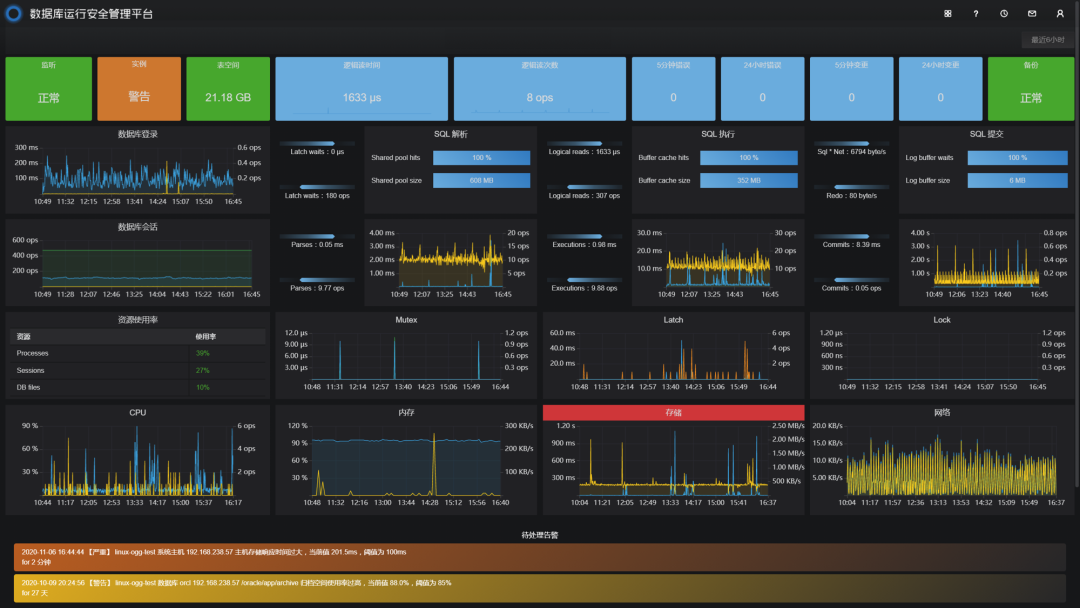Open the user profile icon

pyautogui.click(x=1060, y=14)
